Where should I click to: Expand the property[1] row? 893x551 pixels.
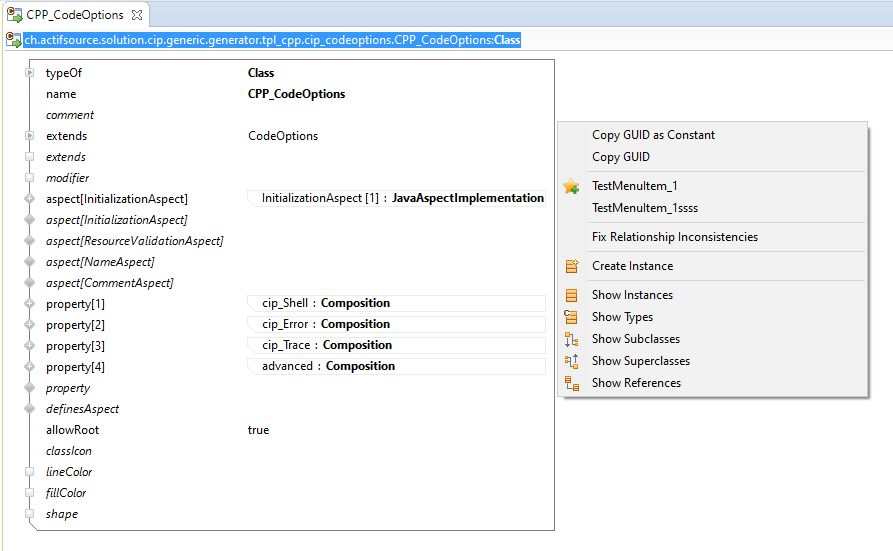(x=30, y=304)
